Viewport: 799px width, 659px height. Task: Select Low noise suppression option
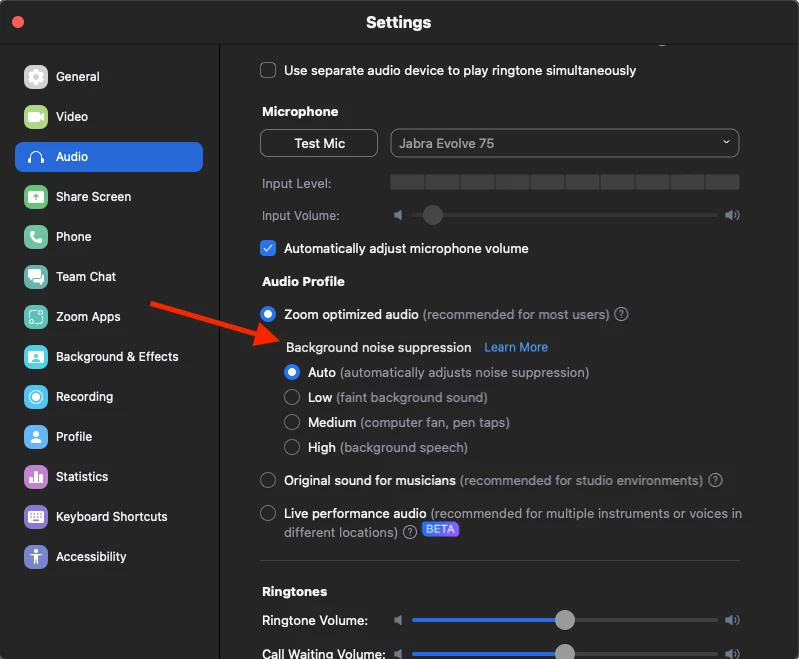pyautogui.click(x=292, y=397)
